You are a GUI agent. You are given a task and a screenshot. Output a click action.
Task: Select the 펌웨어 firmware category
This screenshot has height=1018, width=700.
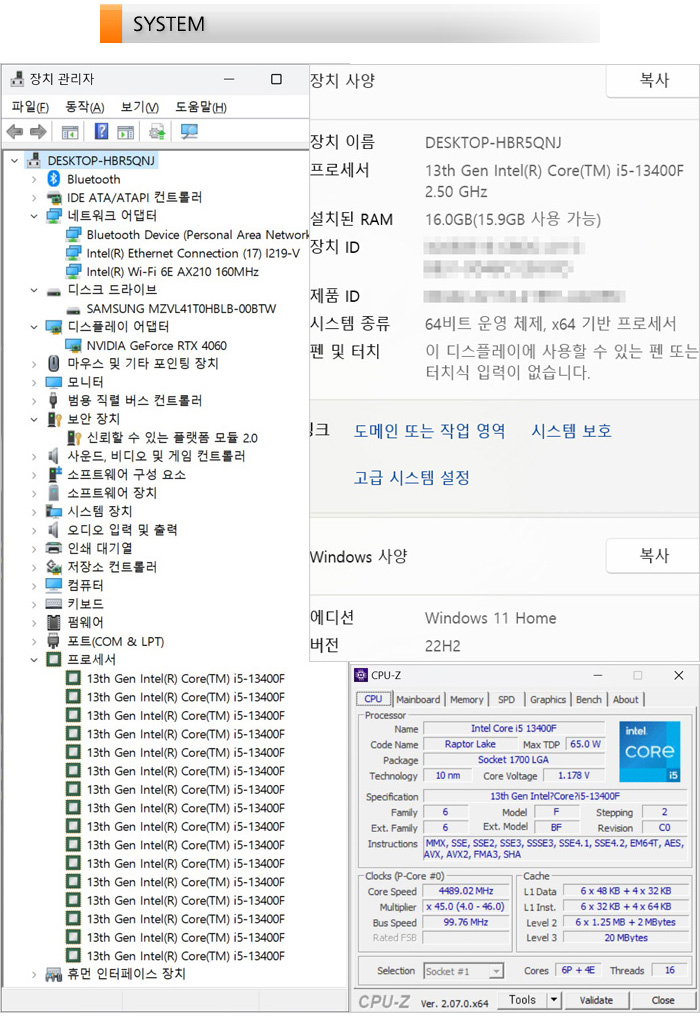coord(85,622)
